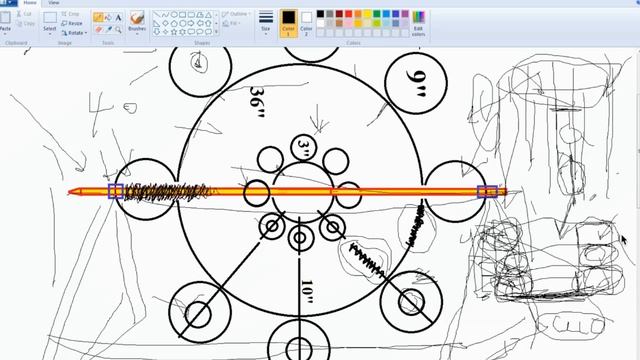The image size is (640, 360).
Task: Pick the white palette swatch
Action: [320, 23]
